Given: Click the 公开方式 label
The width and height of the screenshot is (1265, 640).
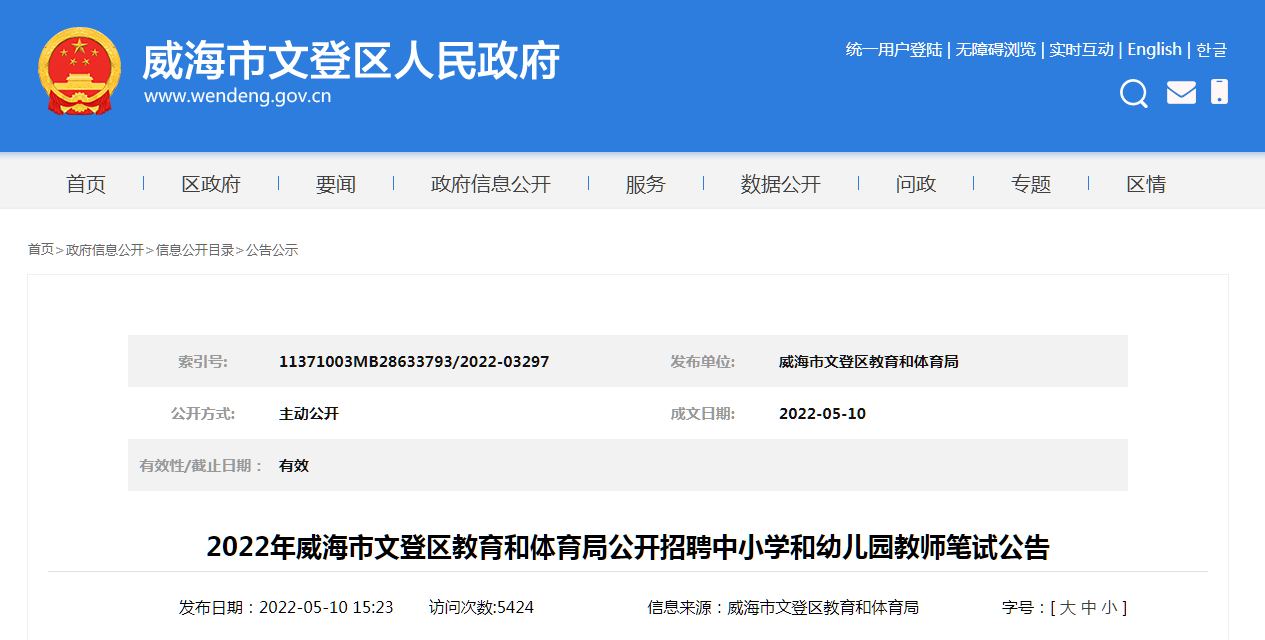Looking at the screenshot, I should tap(203, 413).
